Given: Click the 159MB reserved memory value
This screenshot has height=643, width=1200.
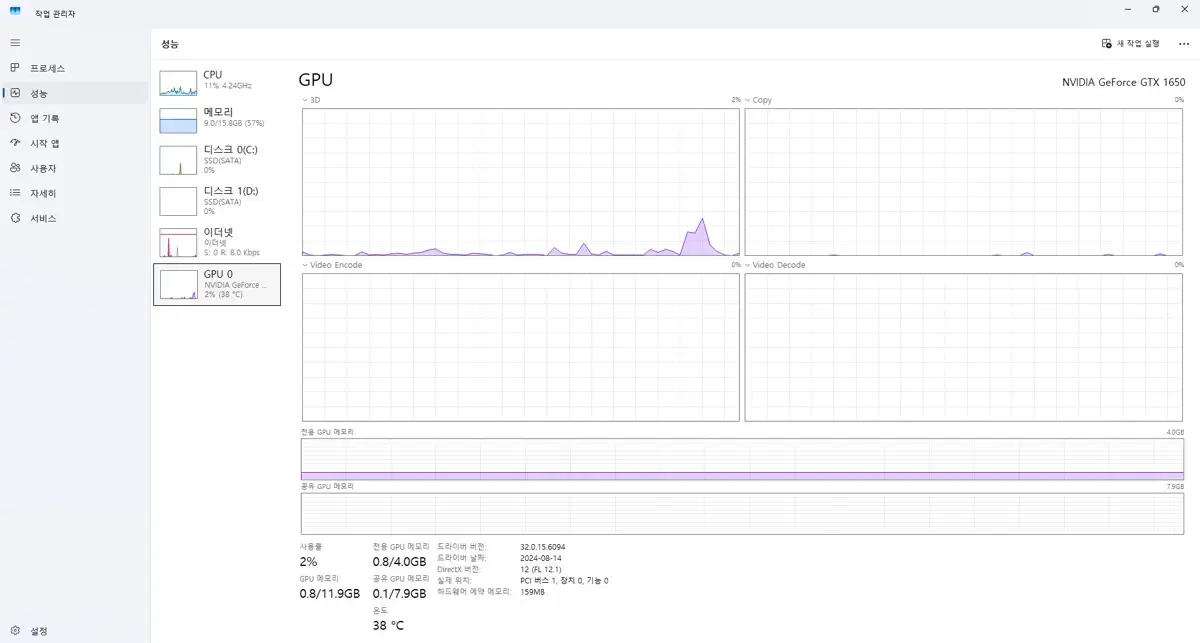Looking at the screenshot, I should click(x=532, y=591).
